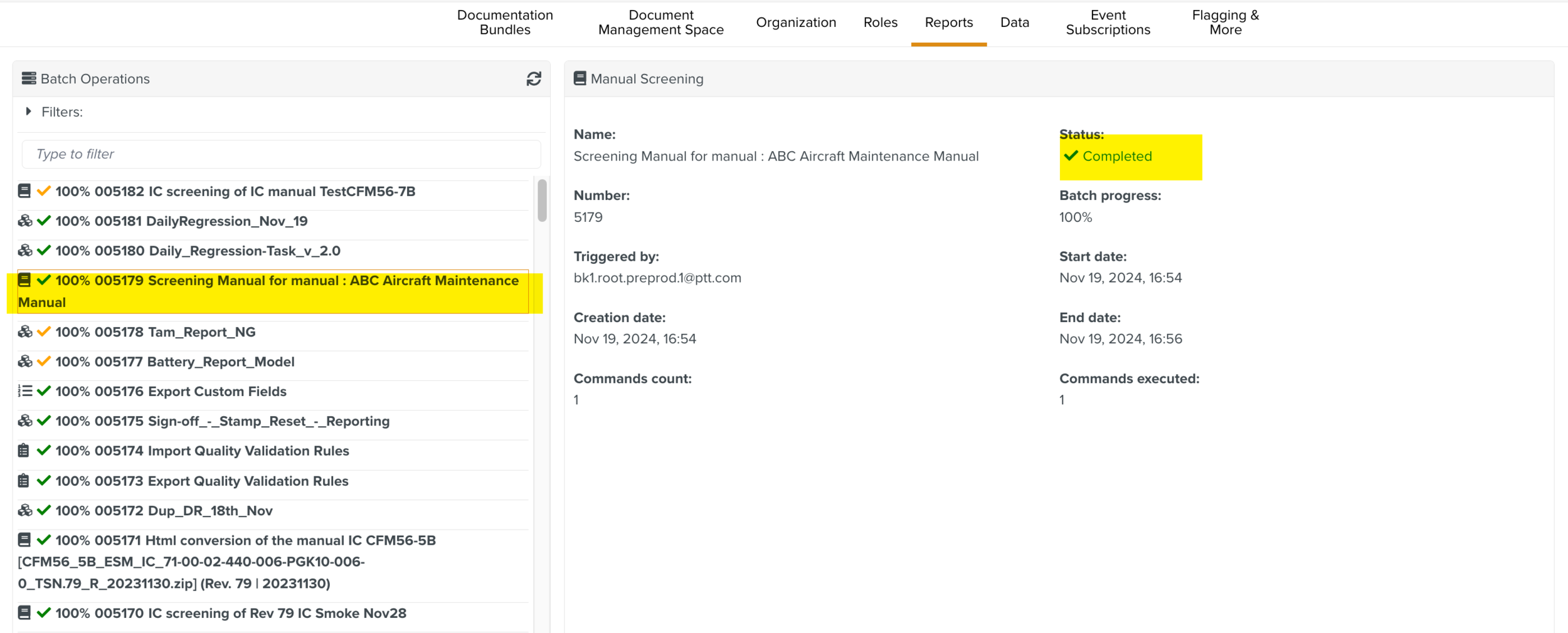The width and height of the screenshot is (1568, 633).
Task: Open the Flagging & More menu
Action: [1225, 23]
